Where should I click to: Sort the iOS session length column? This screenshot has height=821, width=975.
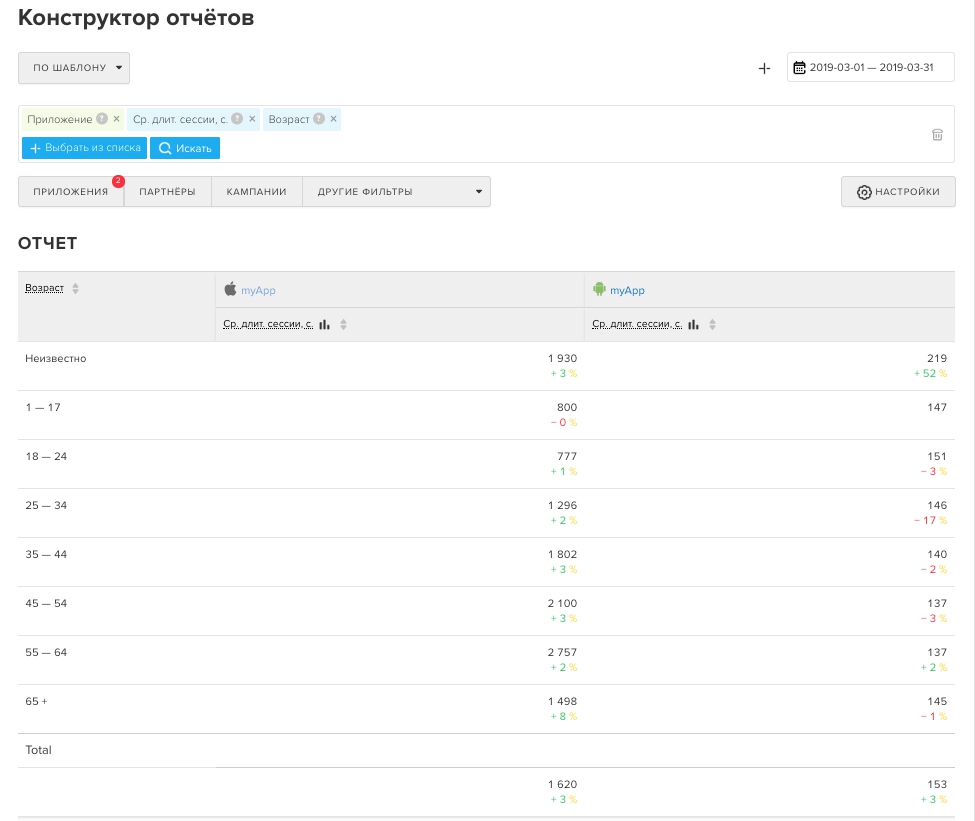tap(344, 325)
